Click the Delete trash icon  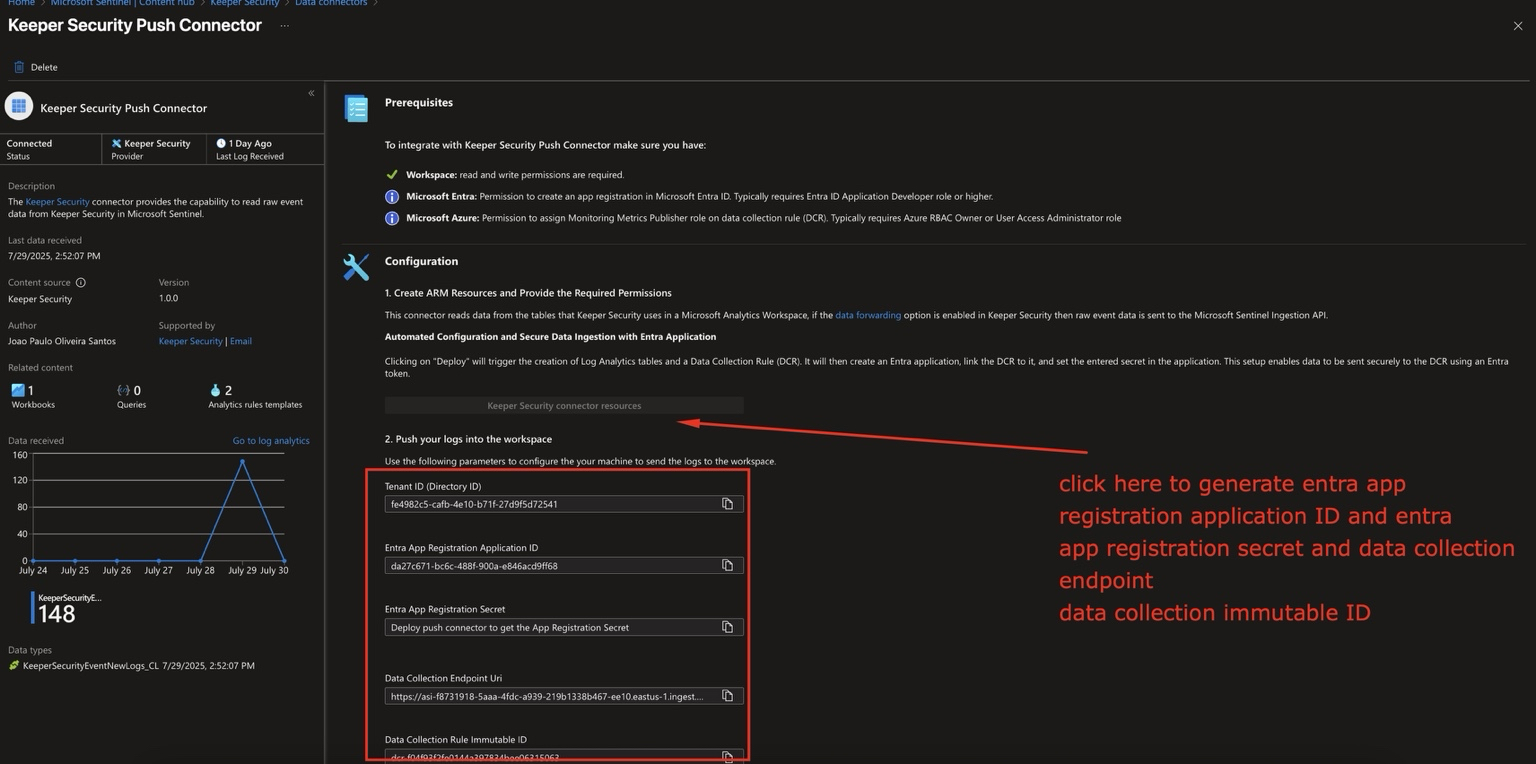point(18,67)
